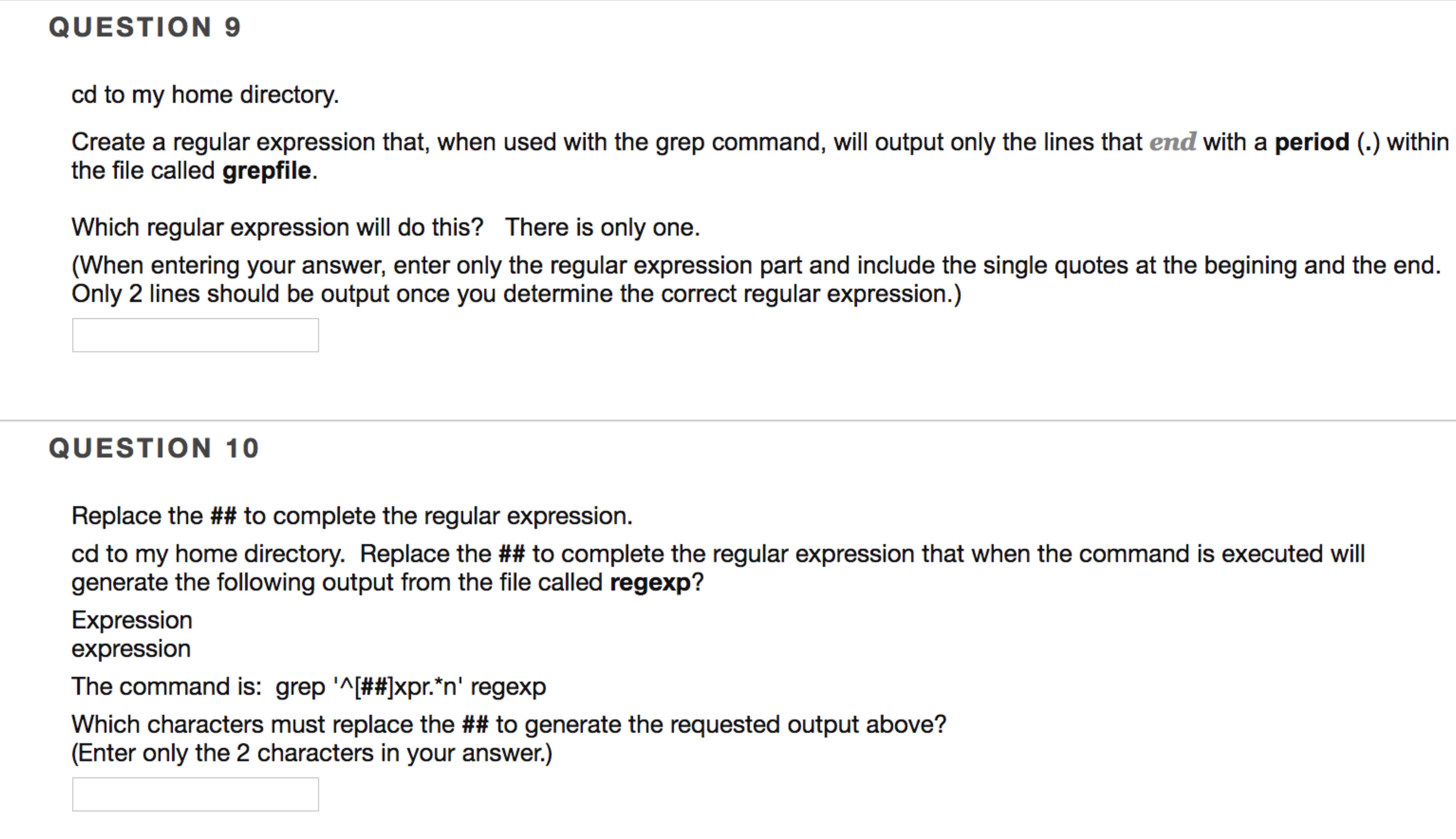Viewport: 1456px width, 839px height.
Task: Click the QUESTION 10 heading
Action: click(x=154, y=448)
